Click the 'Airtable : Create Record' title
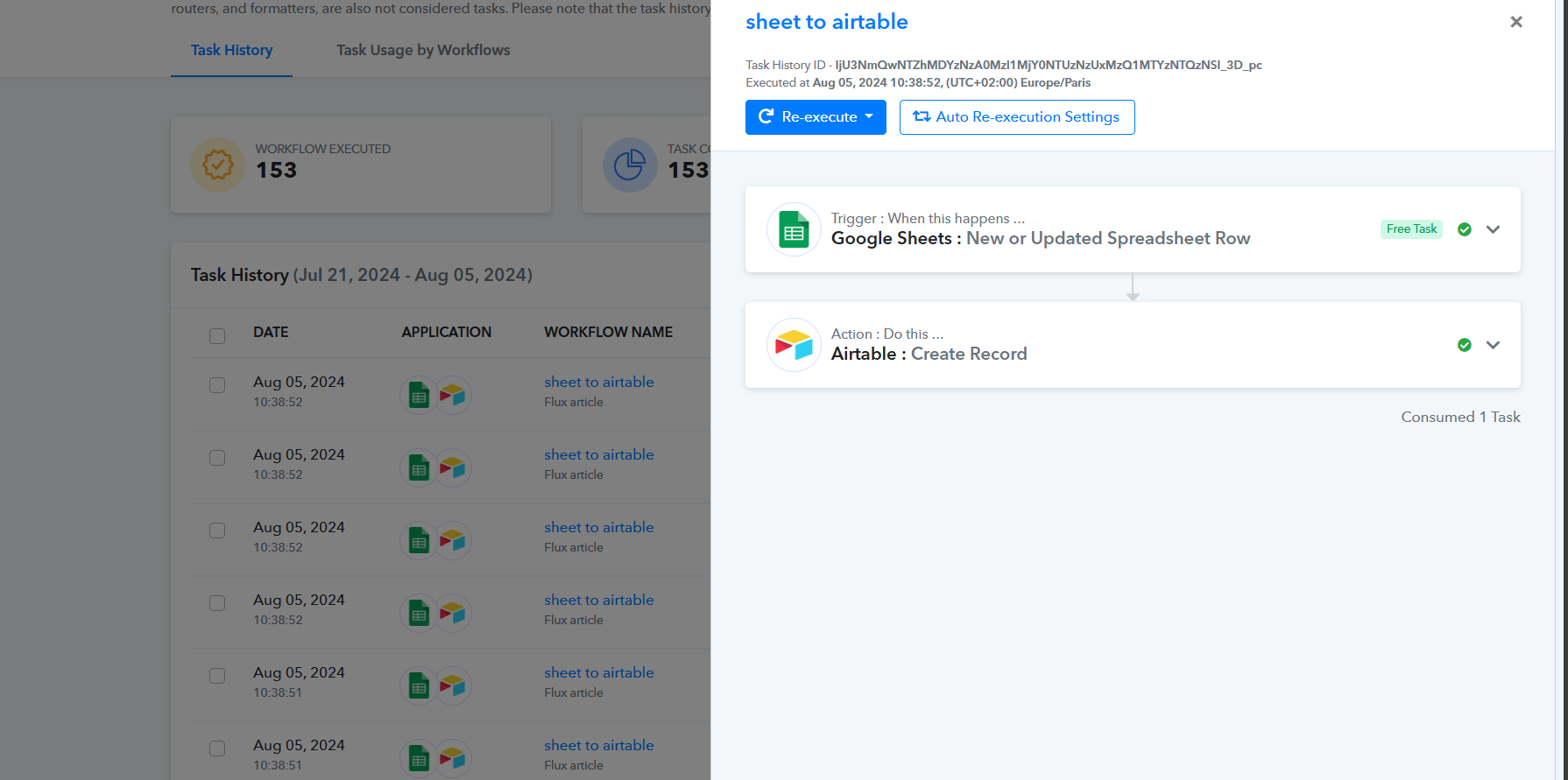Screen dimensions: 1568x780 pos(929,354)
